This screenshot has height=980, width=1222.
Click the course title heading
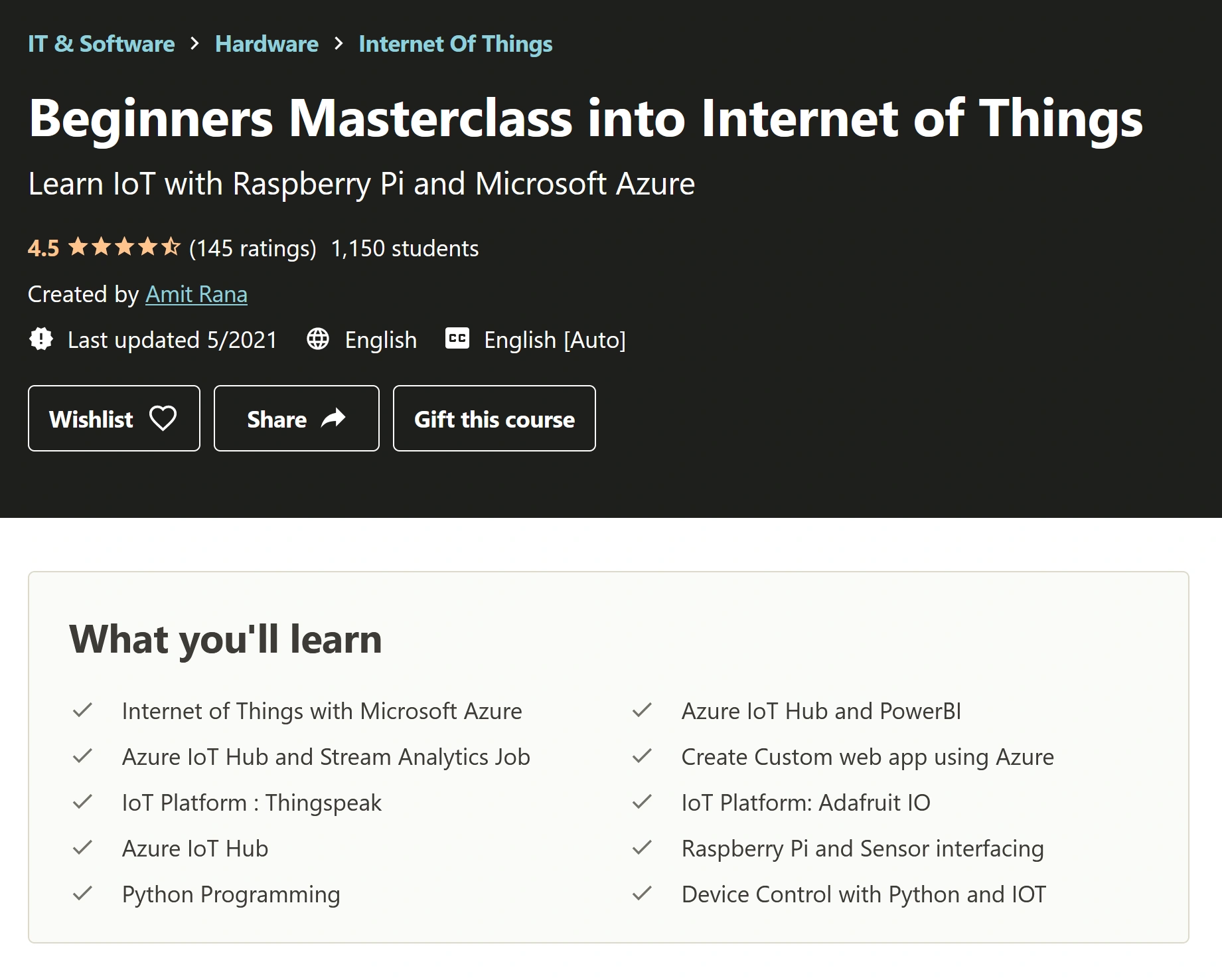click(x=586, y=118)
